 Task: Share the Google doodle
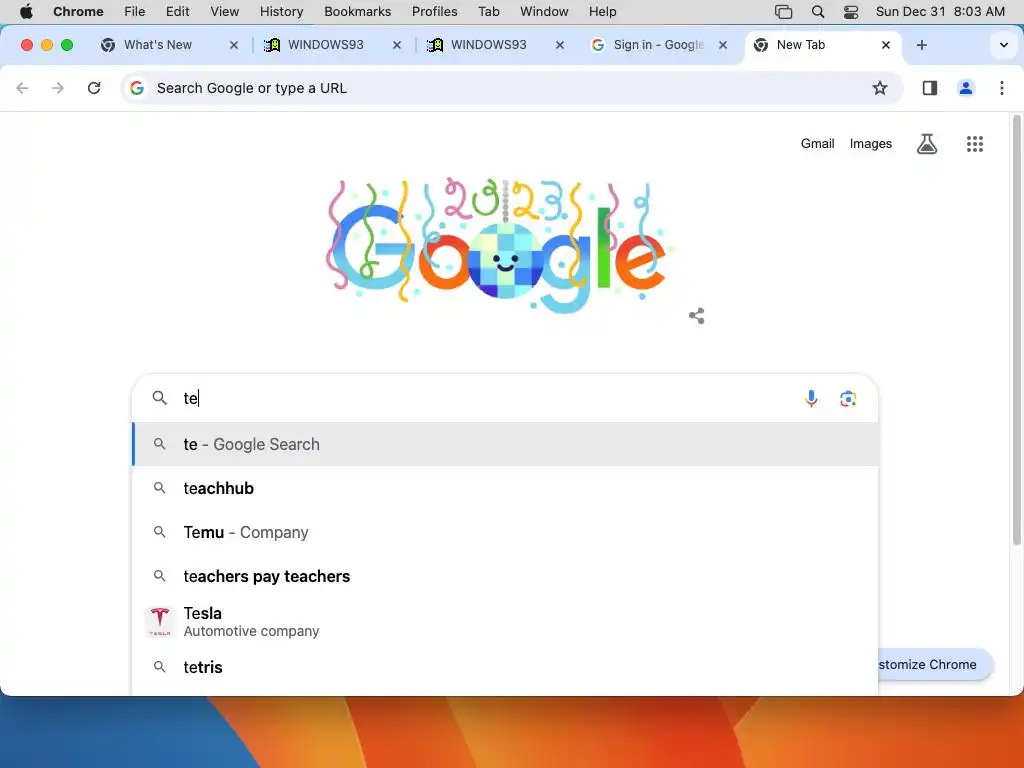[x=697, y=316]
